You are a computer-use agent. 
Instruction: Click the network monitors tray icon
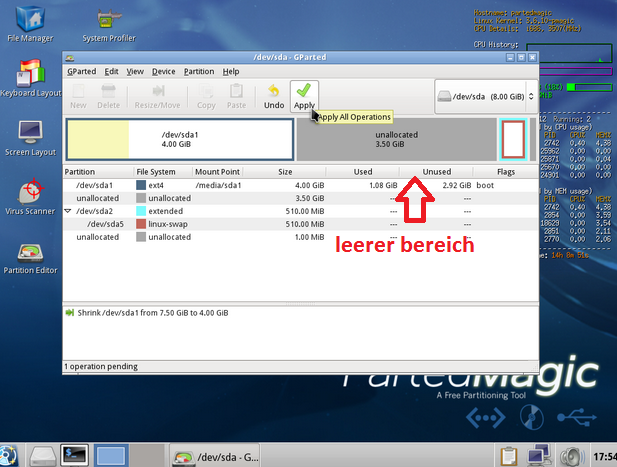point(539,456)
